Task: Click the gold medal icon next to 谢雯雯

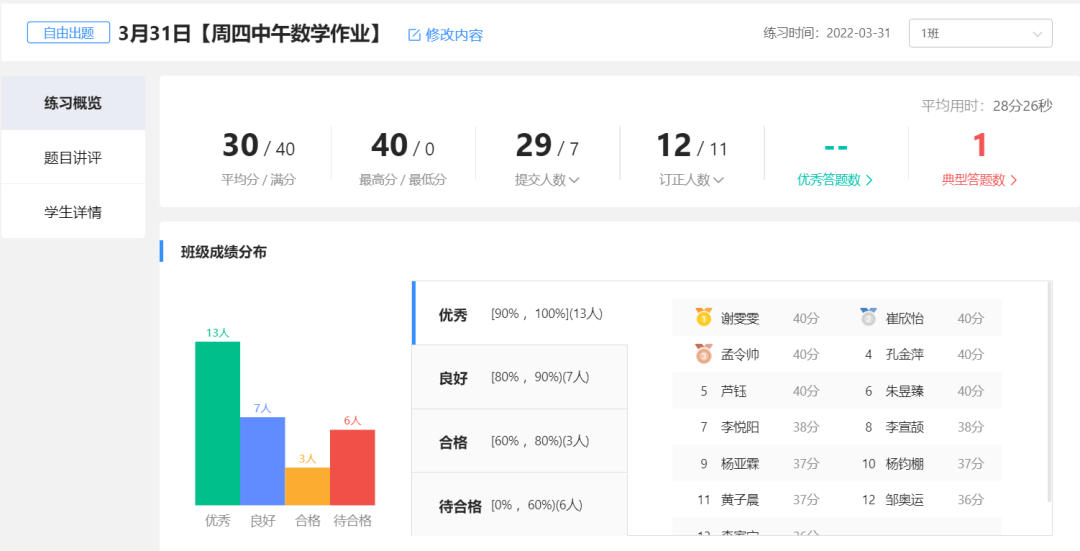Action: [x=704, y=317]
